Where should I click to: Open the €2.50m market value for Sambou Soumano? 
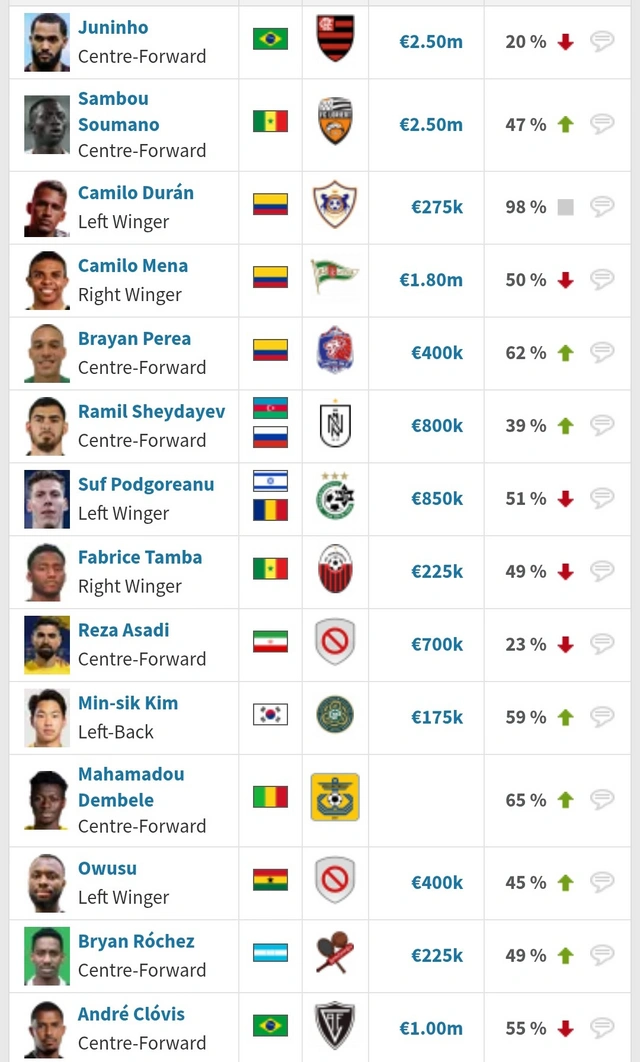pyautogui.click(x=431, y=125)
